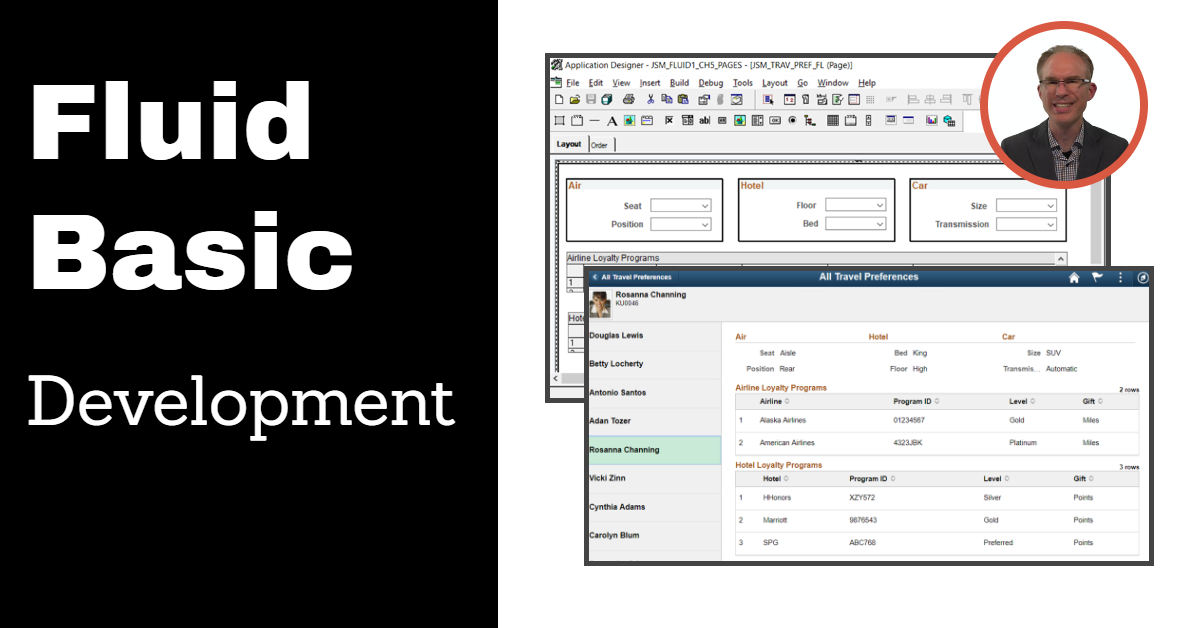Click the Open folder toolbar icon

[x=575, y=100]
